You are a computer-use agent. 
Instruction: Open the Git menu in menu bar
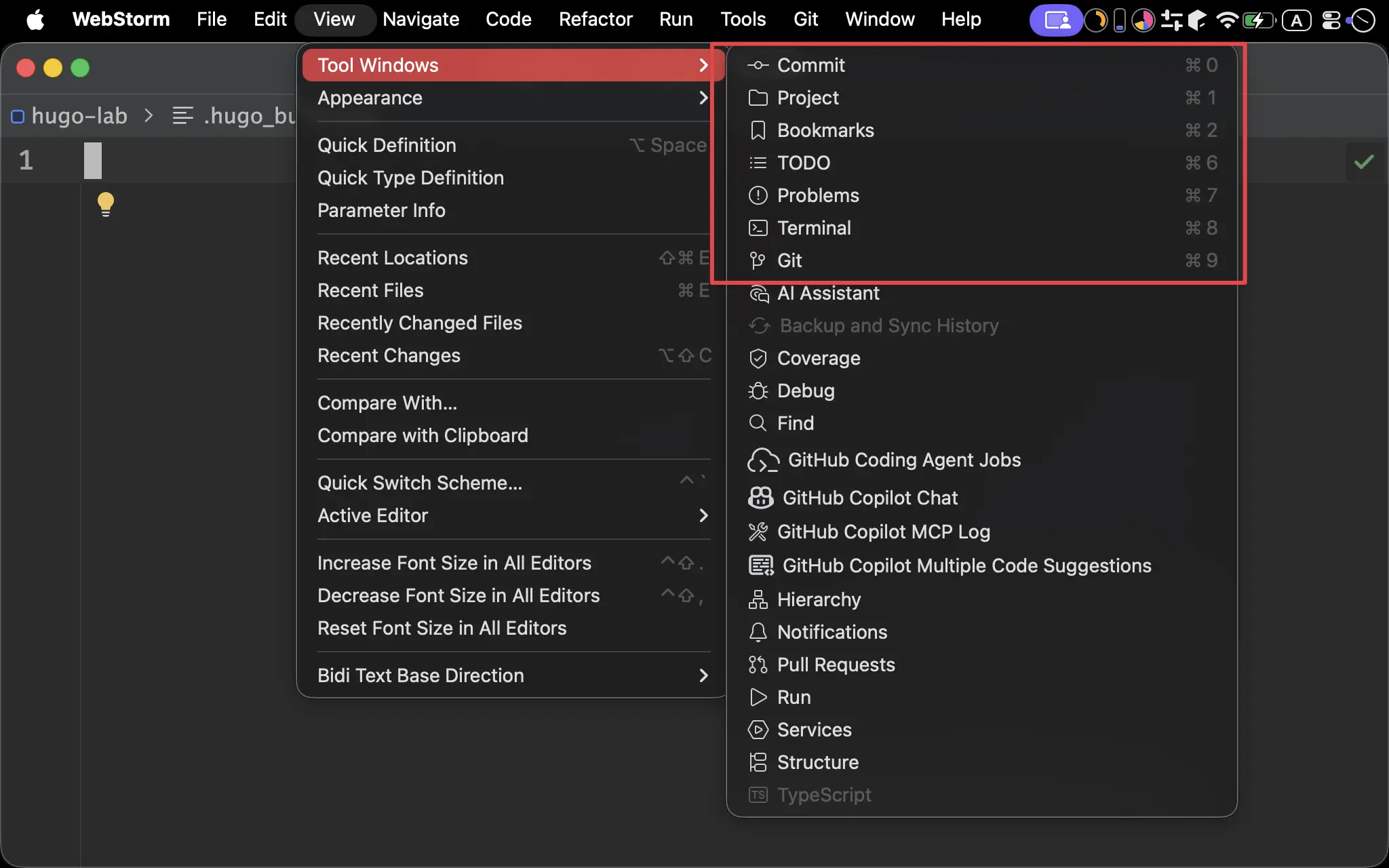pos(806,19)
